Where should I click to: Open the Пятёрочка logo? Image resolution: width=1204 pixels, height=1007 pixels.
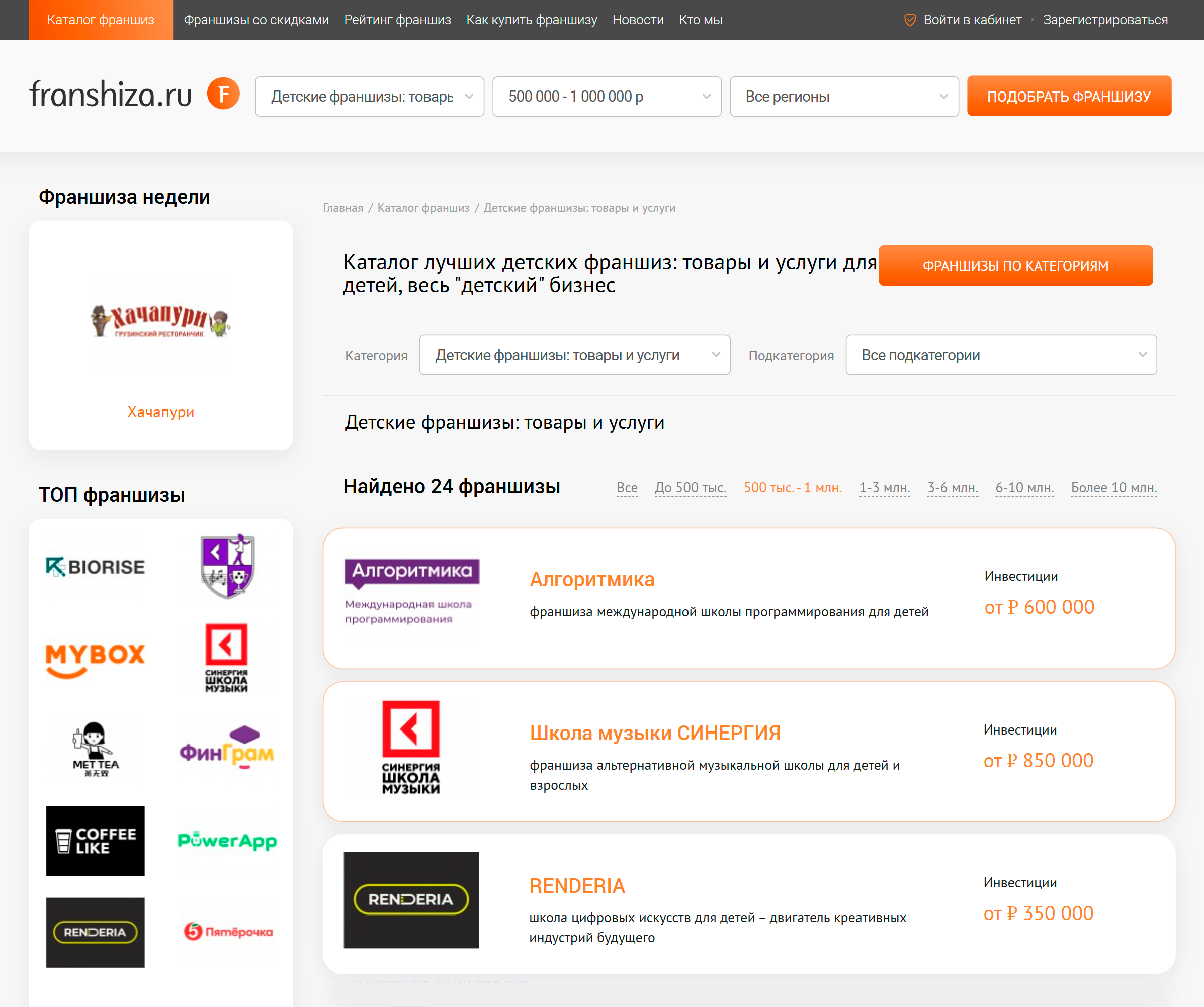pyautogui.click(x=228, y=932)
